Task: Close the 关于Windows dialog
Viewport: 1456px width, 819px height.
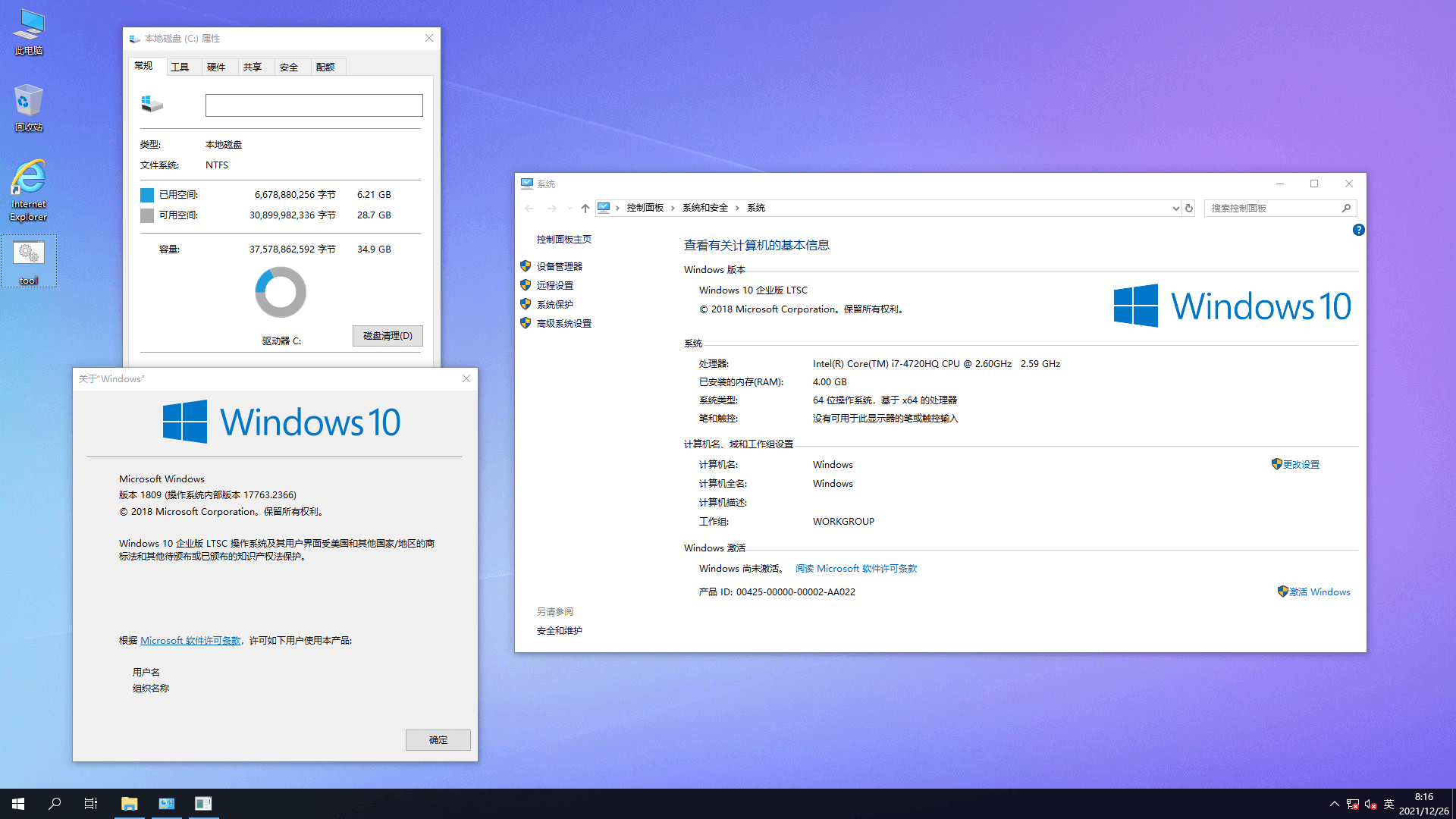Action: click(466, 378)
